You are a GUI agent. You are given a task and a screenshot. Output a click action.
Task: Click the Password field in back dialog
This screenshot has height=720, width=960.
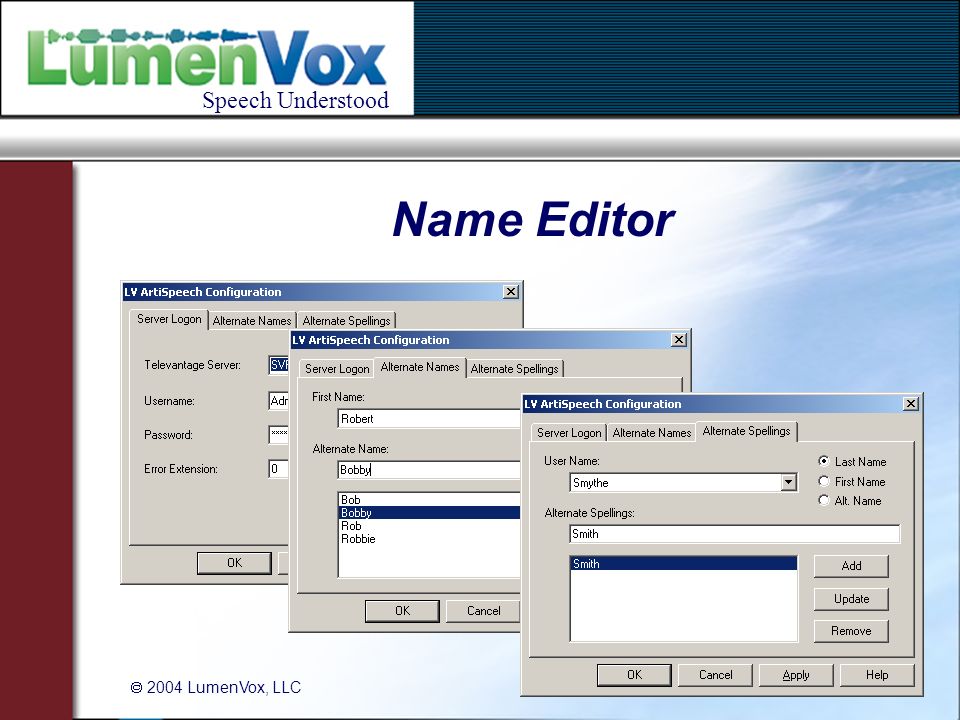tap(279, 435)
